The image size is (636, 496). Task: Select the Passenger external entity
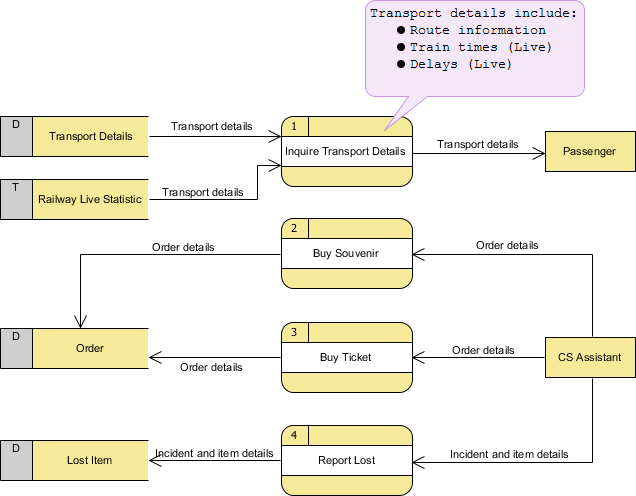(589, 152)
